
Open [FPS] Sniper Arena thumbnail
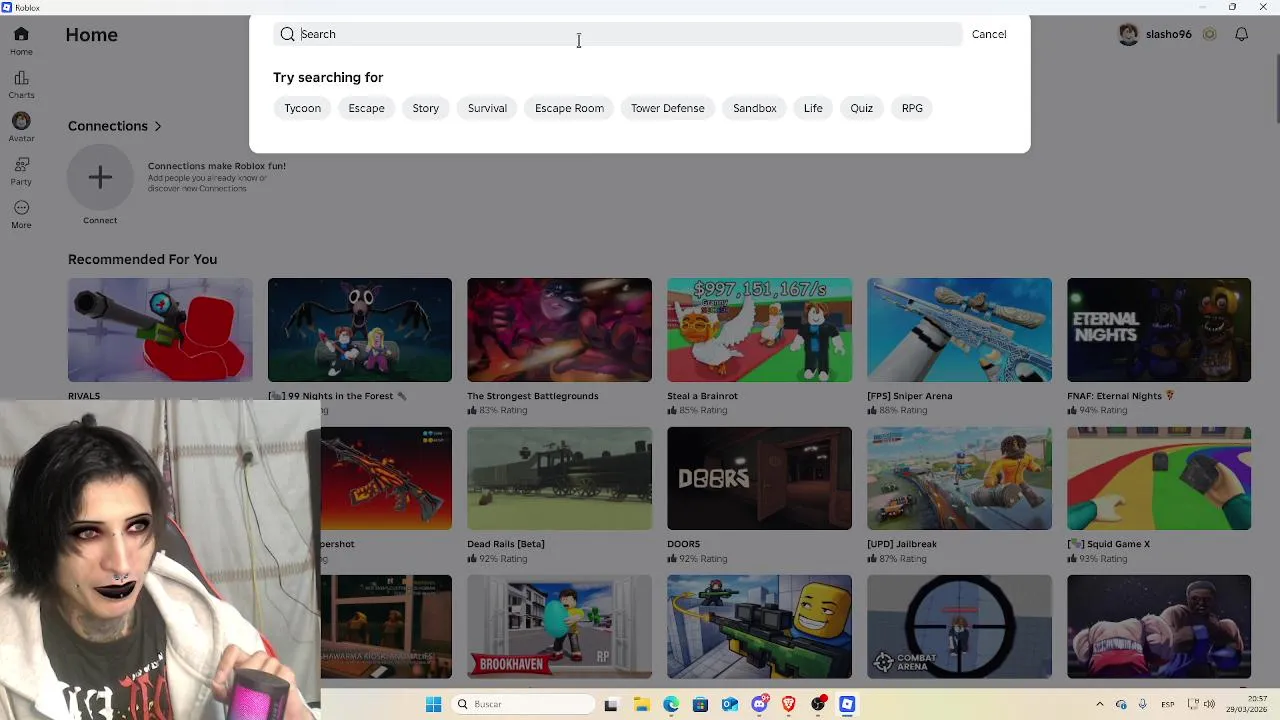(959, 330)
